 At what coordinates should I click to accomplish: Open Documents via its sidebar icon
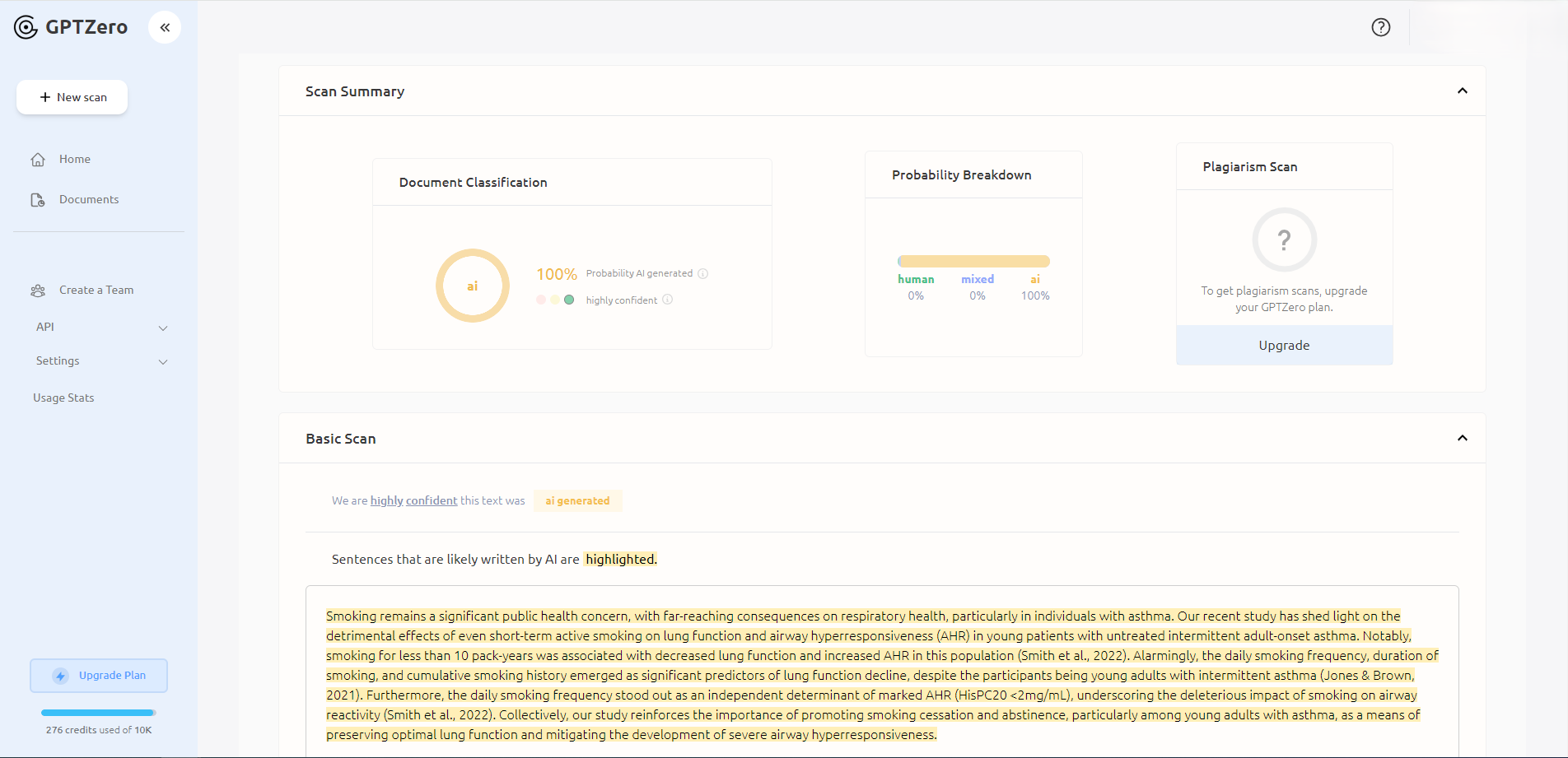(38, 199)
